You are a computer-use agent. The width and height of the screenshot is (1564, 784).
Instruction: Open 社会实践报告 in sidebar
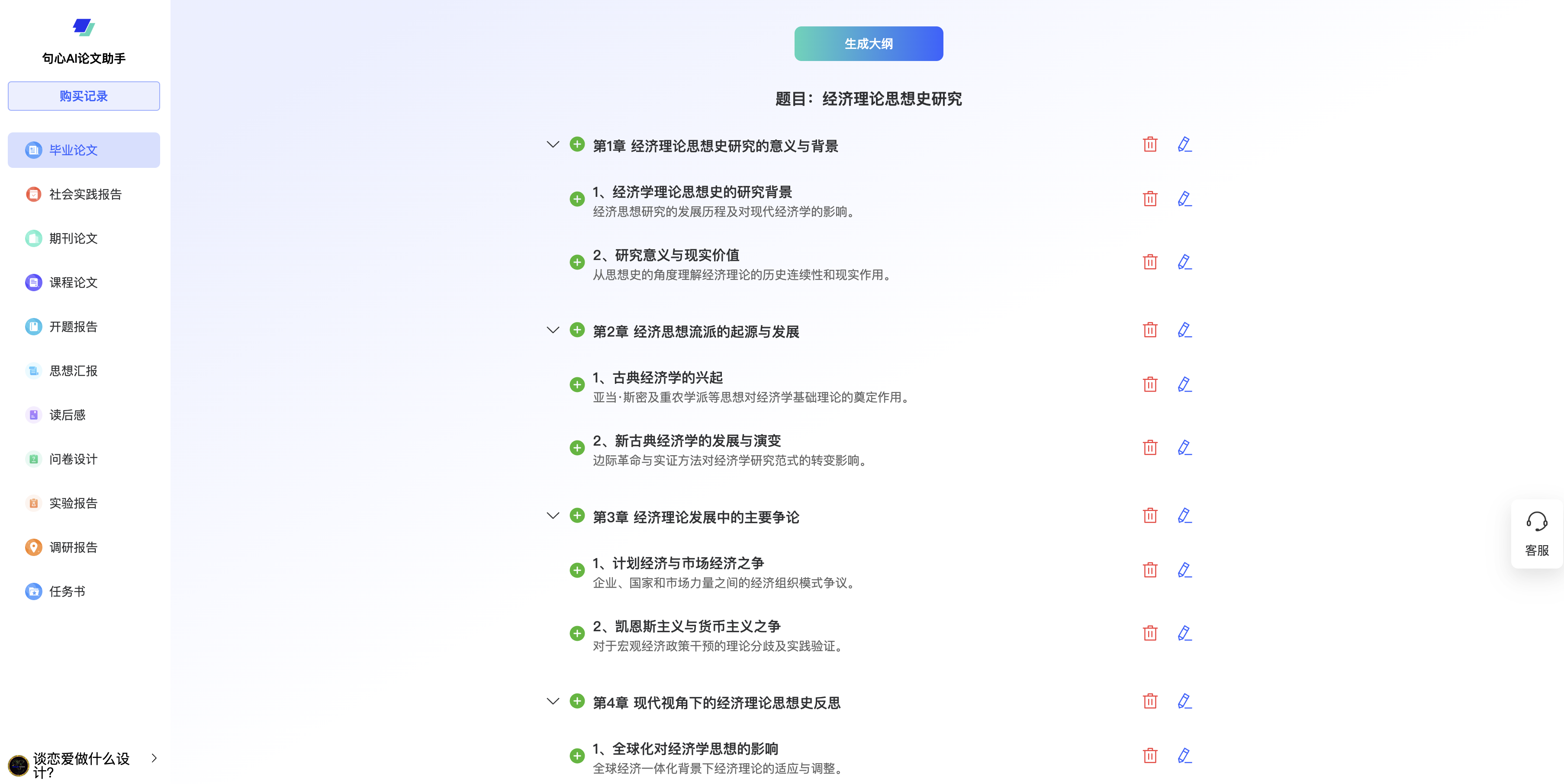pos(84,194)
